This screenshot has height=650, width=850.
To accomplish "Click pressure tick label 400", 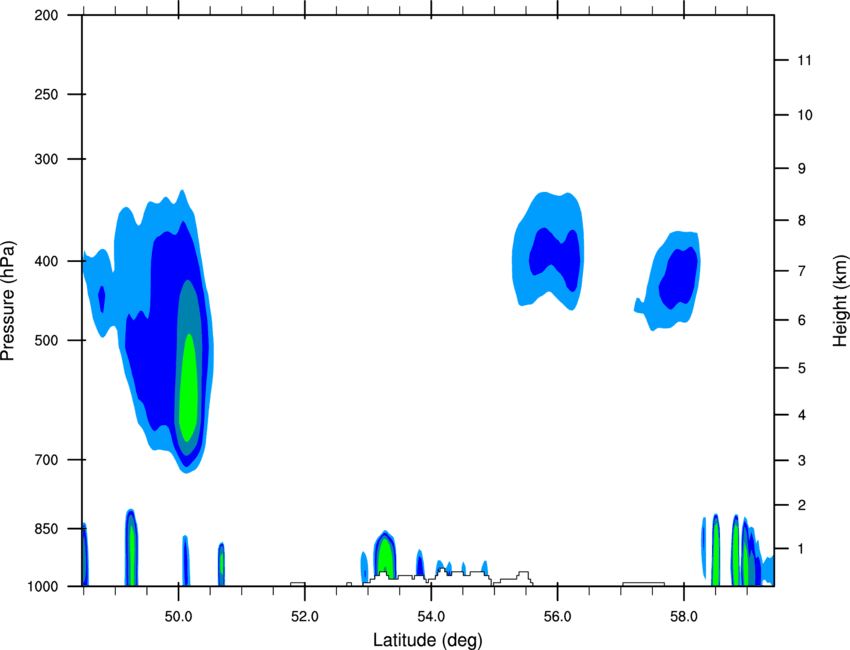I will [46, 261].
